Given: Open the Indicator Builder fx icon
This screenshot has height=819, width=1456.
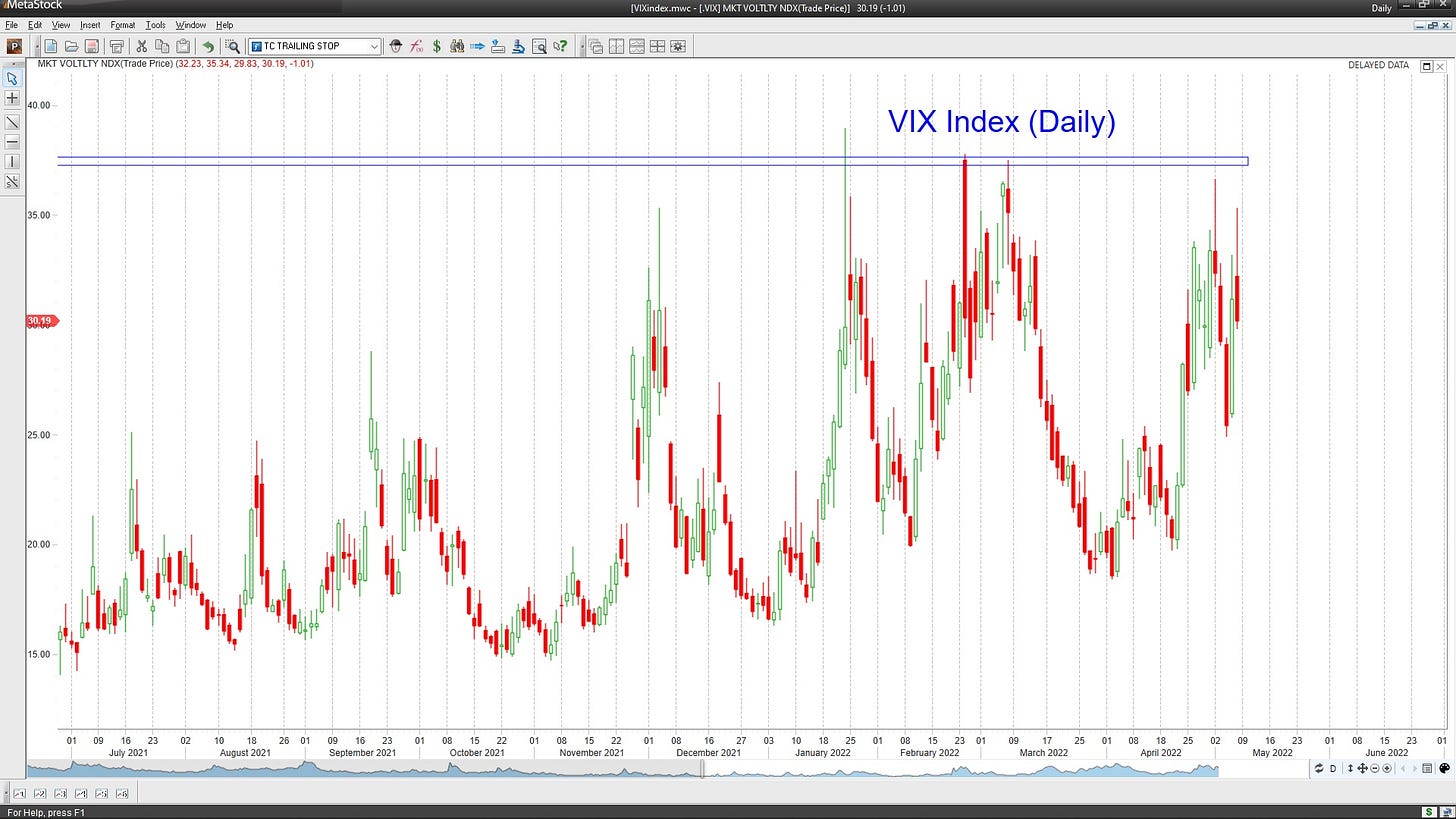Looking at the screenshot, I should click(417, 46).
